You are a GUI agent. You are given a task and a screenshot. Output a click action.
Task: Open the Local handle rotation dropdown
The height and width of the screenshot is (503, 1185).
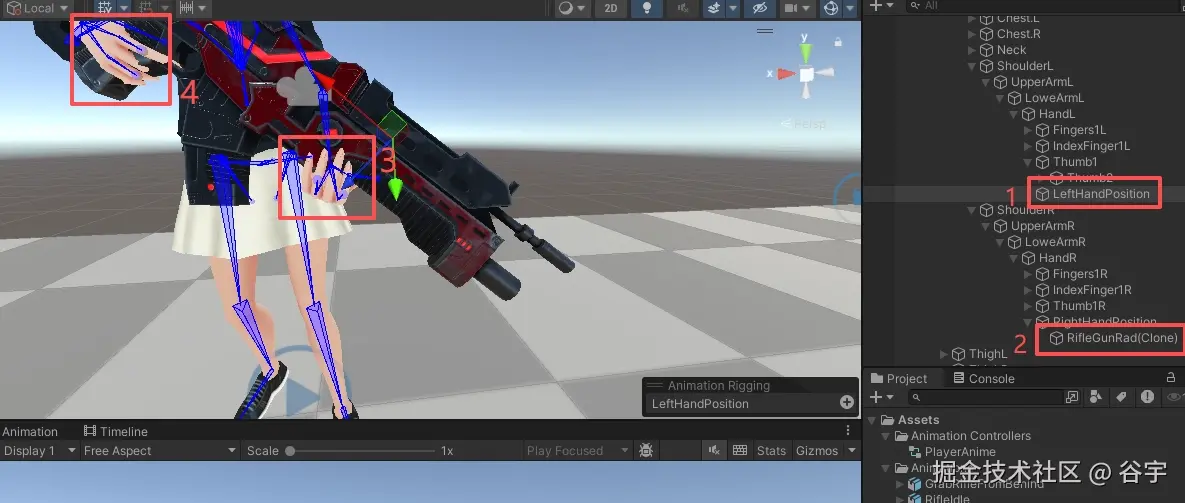click(x=36, y=8)
